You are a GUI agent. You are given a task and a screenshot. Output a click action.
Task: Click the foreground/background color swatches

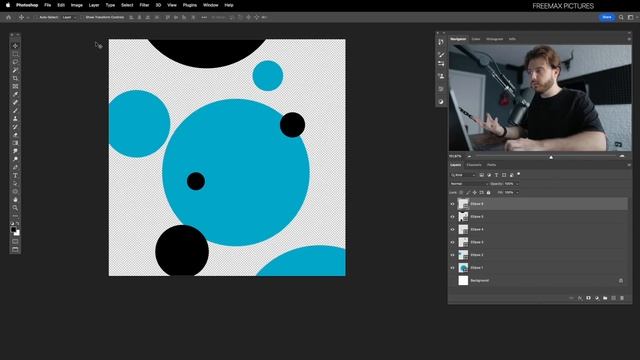[x=15, y=231]
